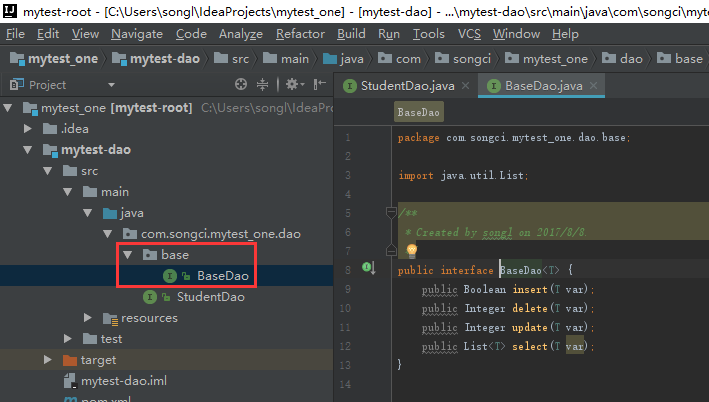709x402 pixels.
Task: Click the interface icon beside StudentDao in tree
Action: pos(150,297)
